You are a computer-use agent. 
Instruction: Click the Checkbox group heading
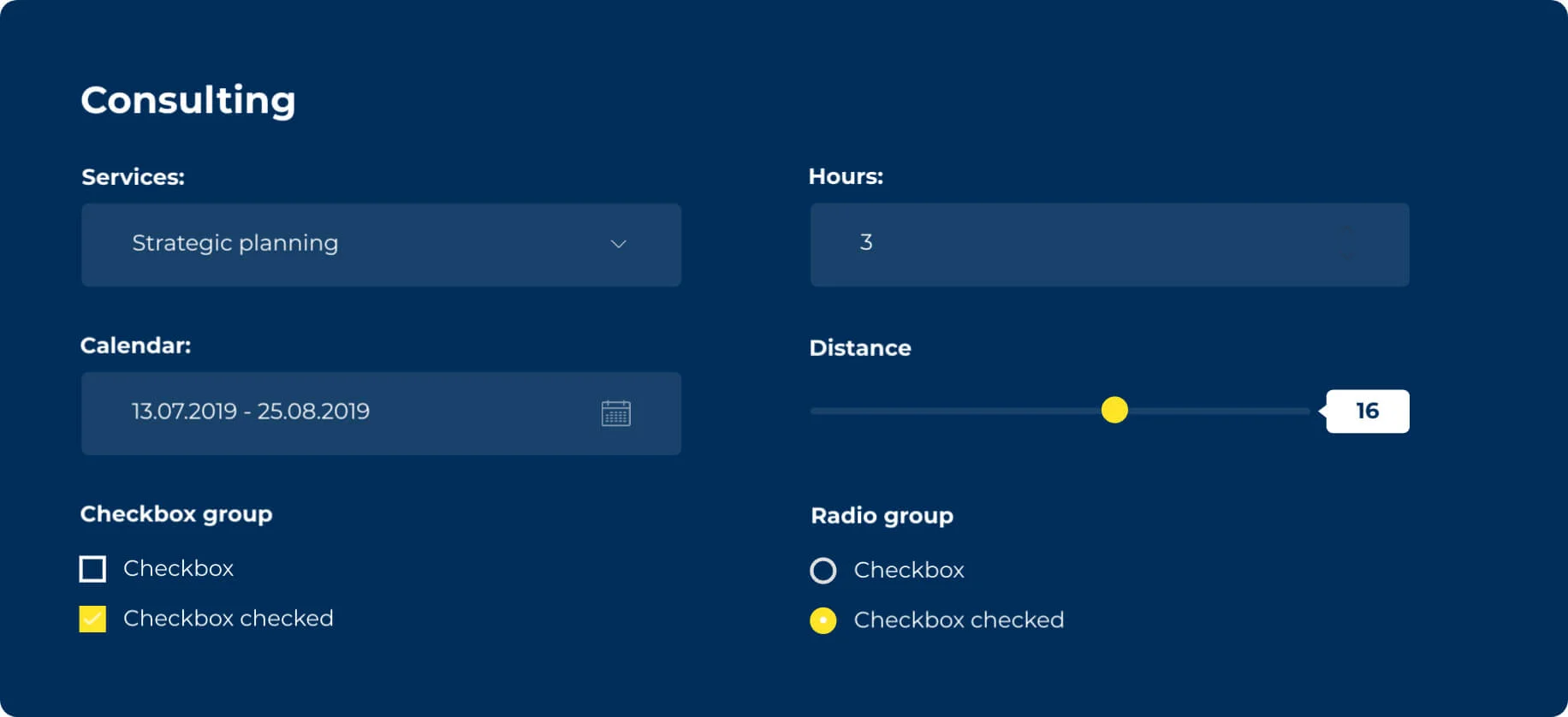coord(175,514)
